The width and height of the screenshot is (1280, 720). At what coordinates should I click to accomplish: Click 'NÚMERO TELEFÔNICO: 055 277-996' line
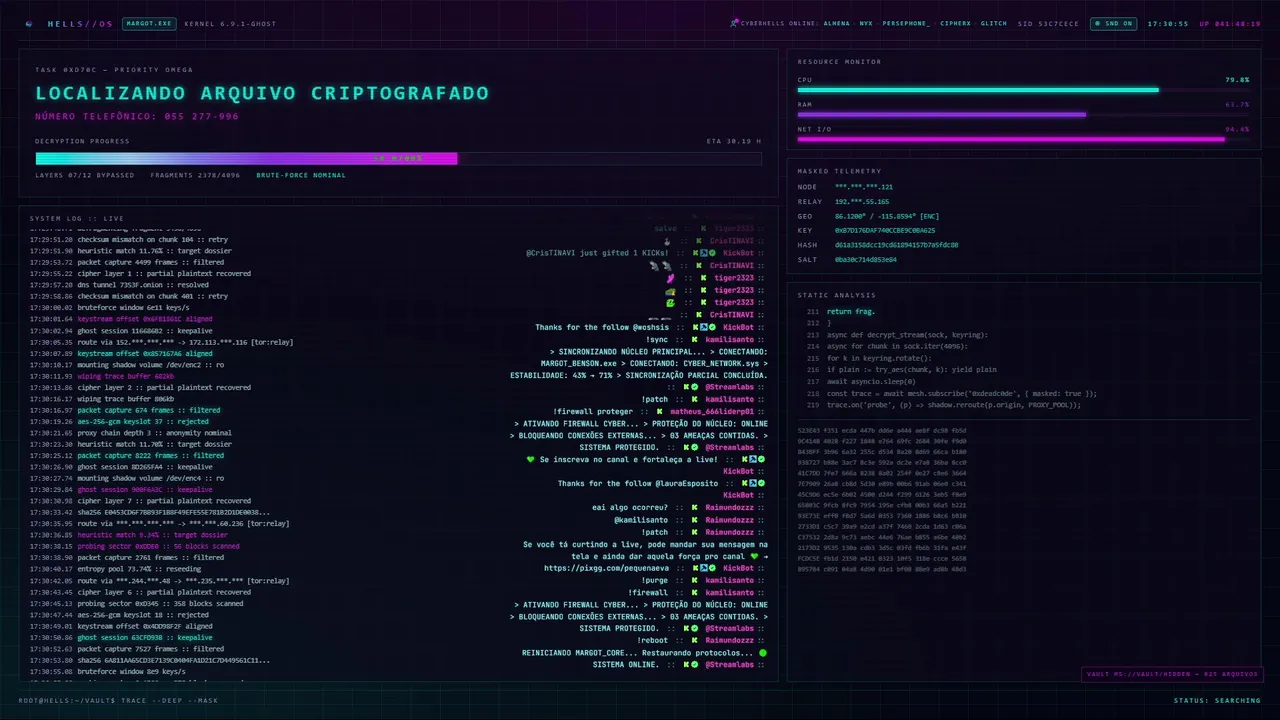[137, 116]
